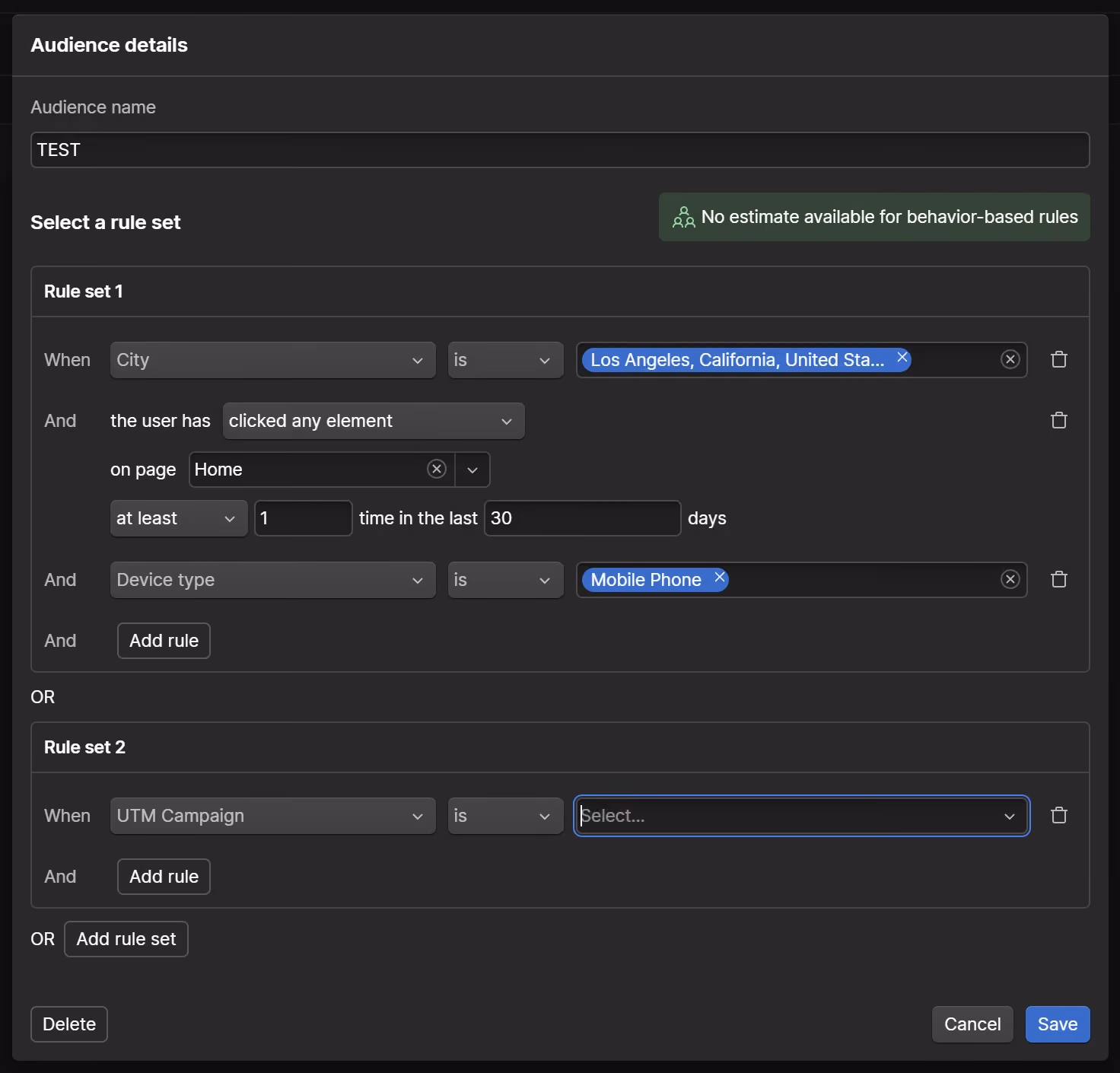Click the days field showing 30

point(582,518)
